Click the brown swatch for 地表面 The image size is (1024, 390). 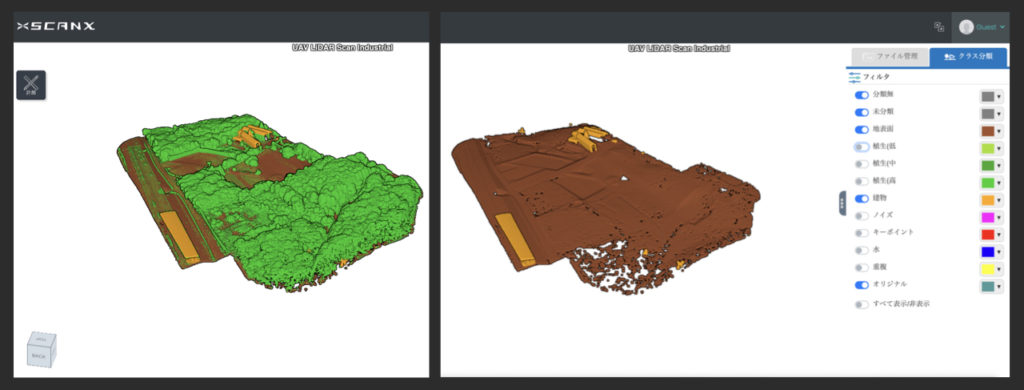click(x=987, y=131)
